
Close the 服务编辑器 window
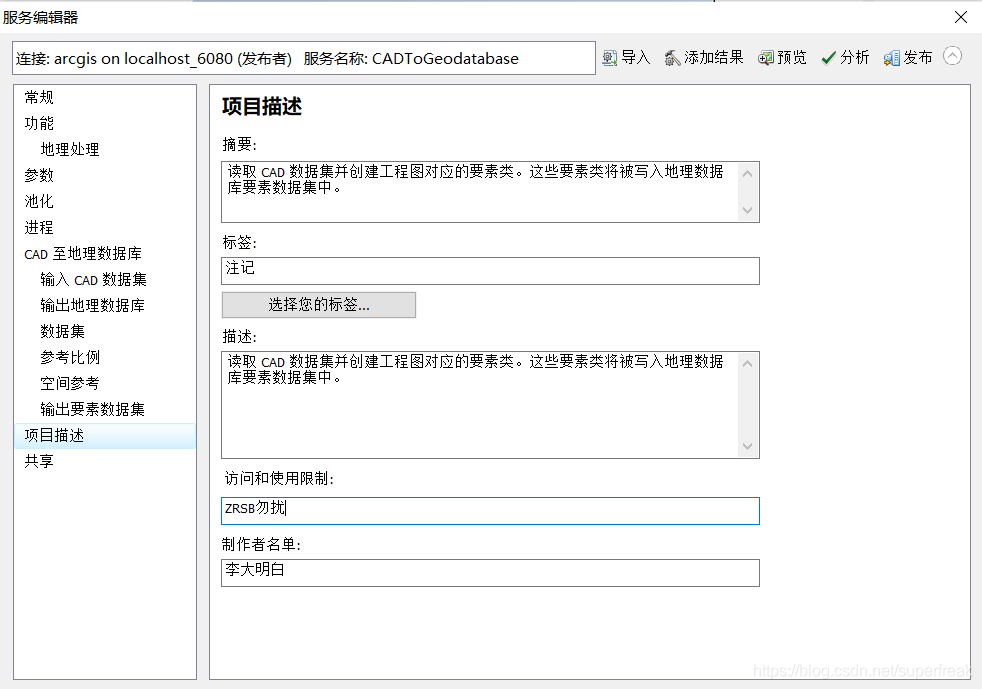(961, 17)
